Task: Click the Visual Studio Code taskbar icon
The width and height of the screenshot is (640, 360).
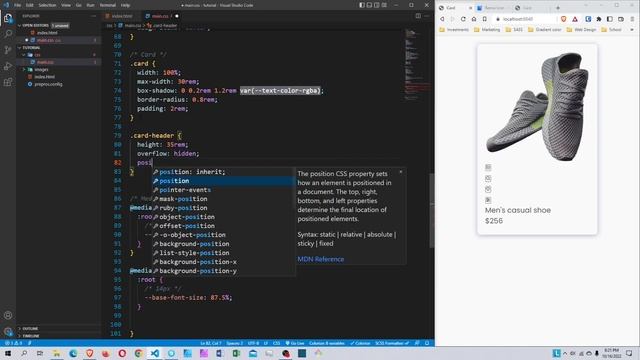Action: coord(155,353)
